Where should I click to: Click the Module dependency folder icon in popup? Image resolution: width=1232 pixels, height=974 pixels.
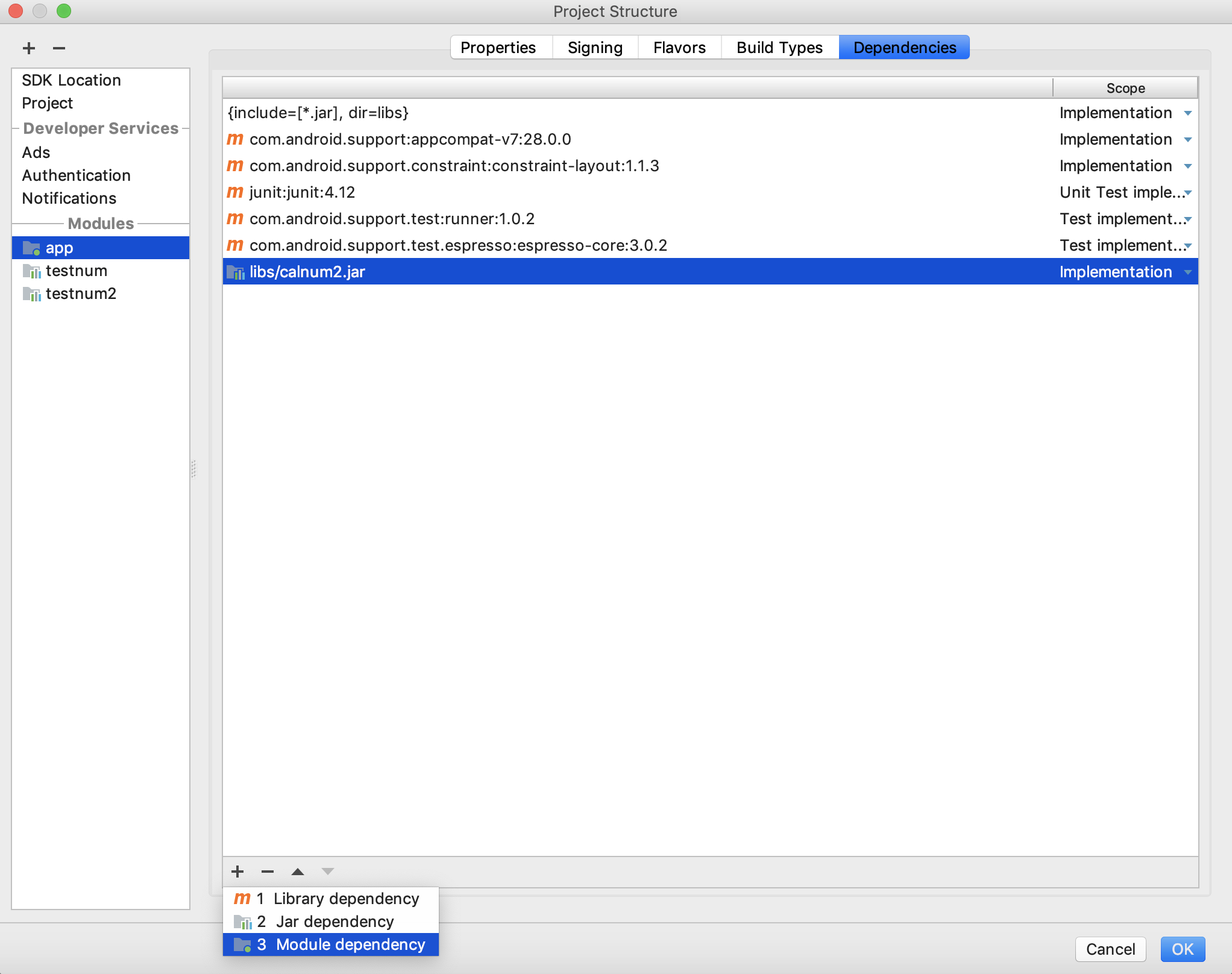[x=242, y=945]
